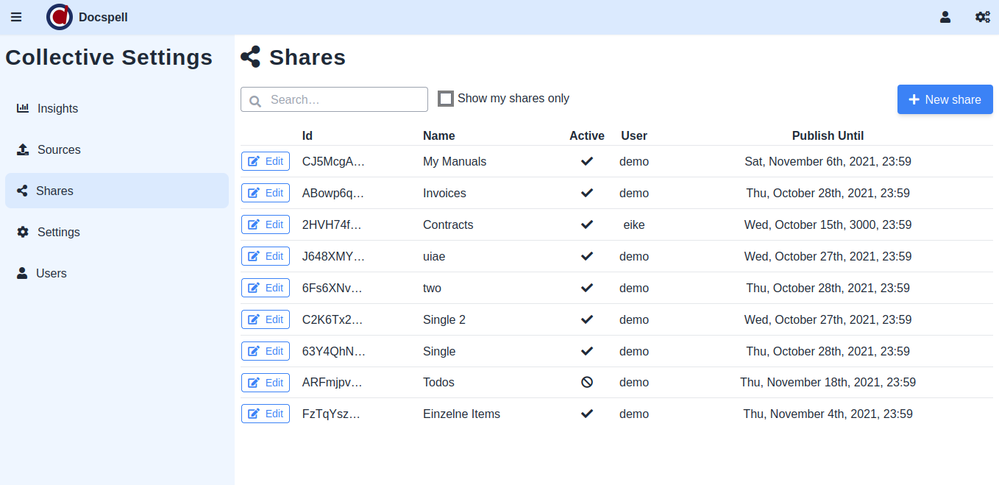Click the Todos share name
999x485 pixels.
point(439,383)
